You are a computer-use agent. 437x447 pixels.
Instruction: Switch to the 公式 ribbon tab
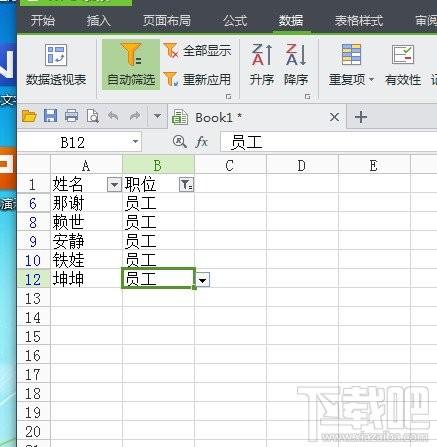coord(235,21)
